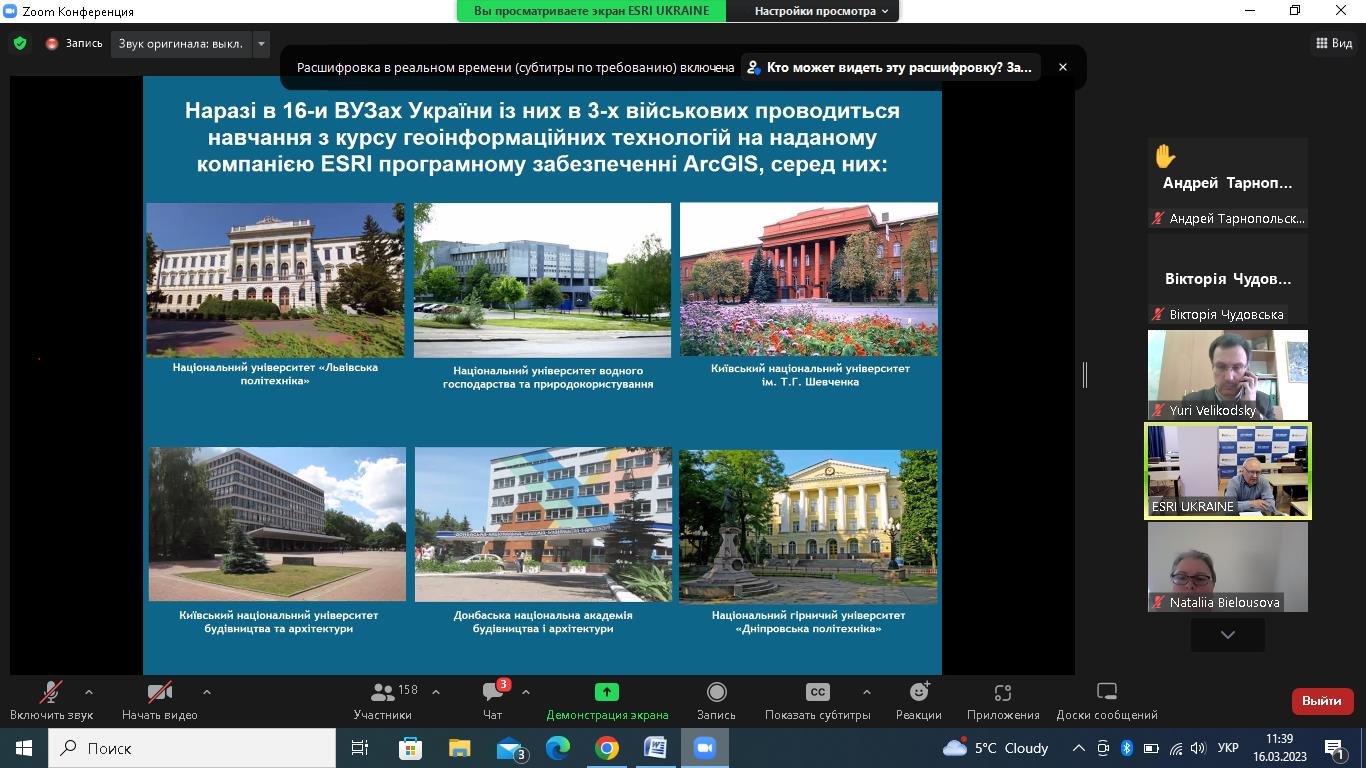Viewport: 1366px width, 768px height.
Task: Open the Участники participants panel
Action: coord(382,700)
